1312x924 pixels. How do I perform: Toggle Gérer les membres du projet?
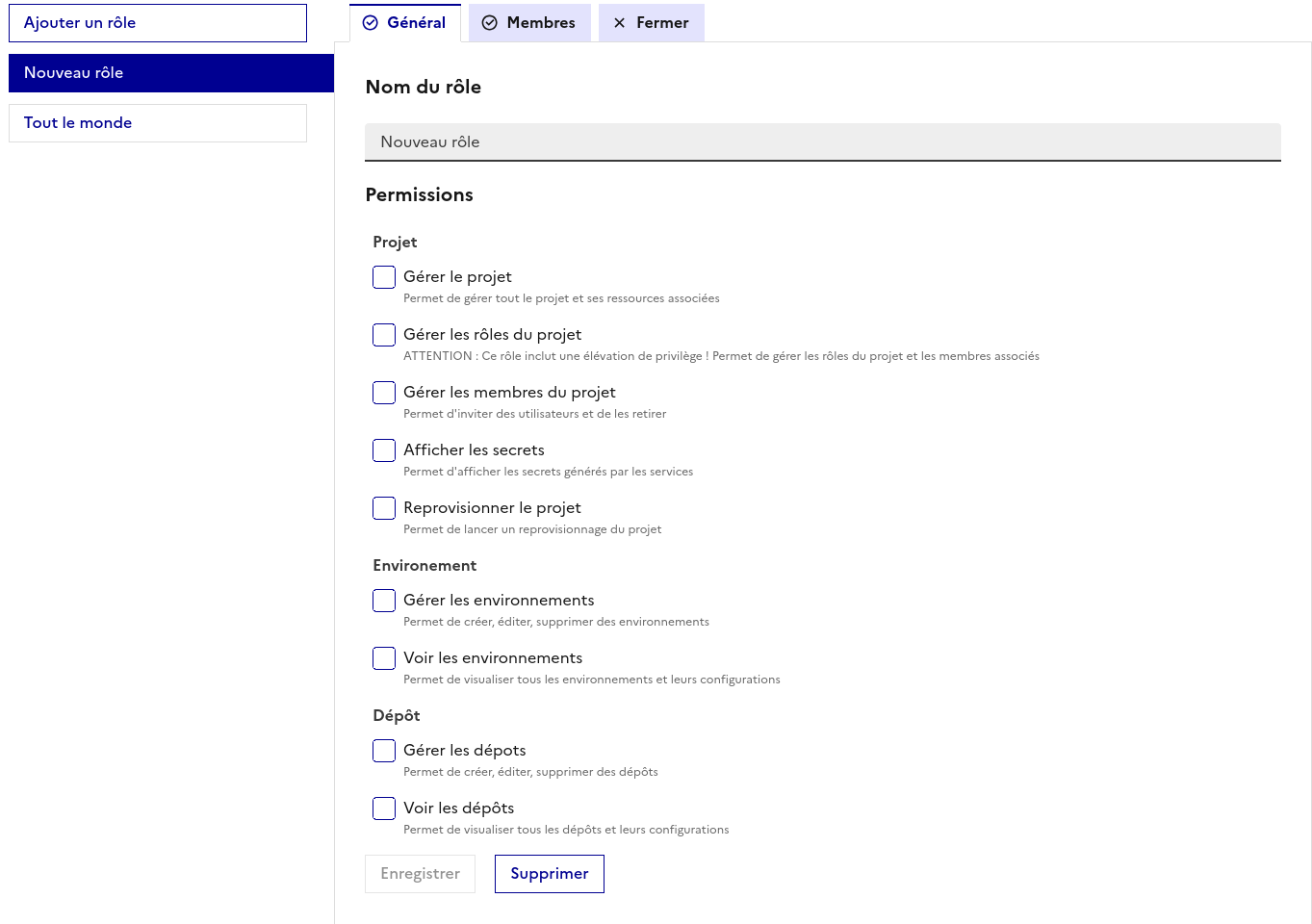(384, 393)
